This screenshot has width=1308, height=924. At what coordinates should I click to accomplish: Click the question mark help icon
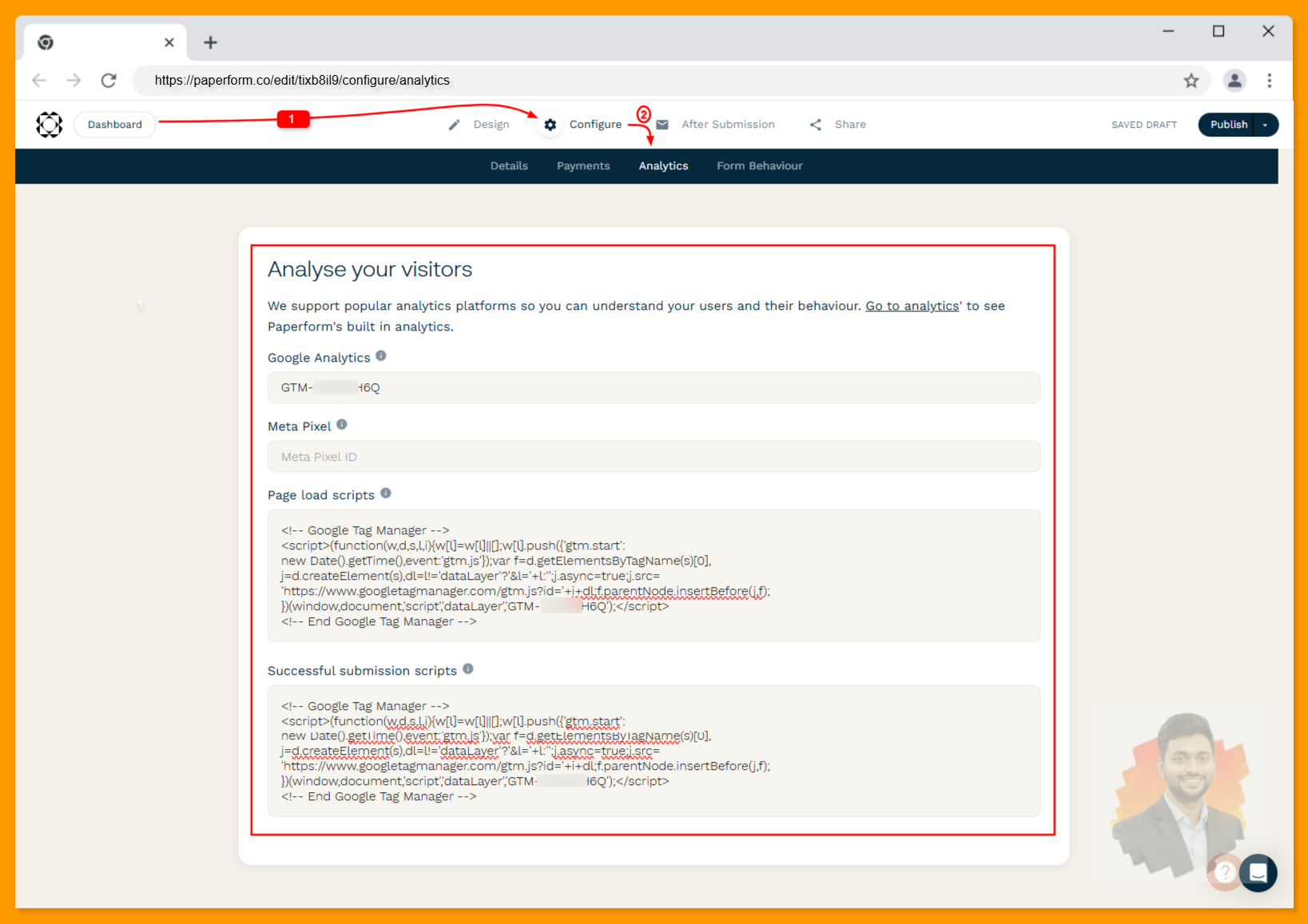(x=1224, y=872)
